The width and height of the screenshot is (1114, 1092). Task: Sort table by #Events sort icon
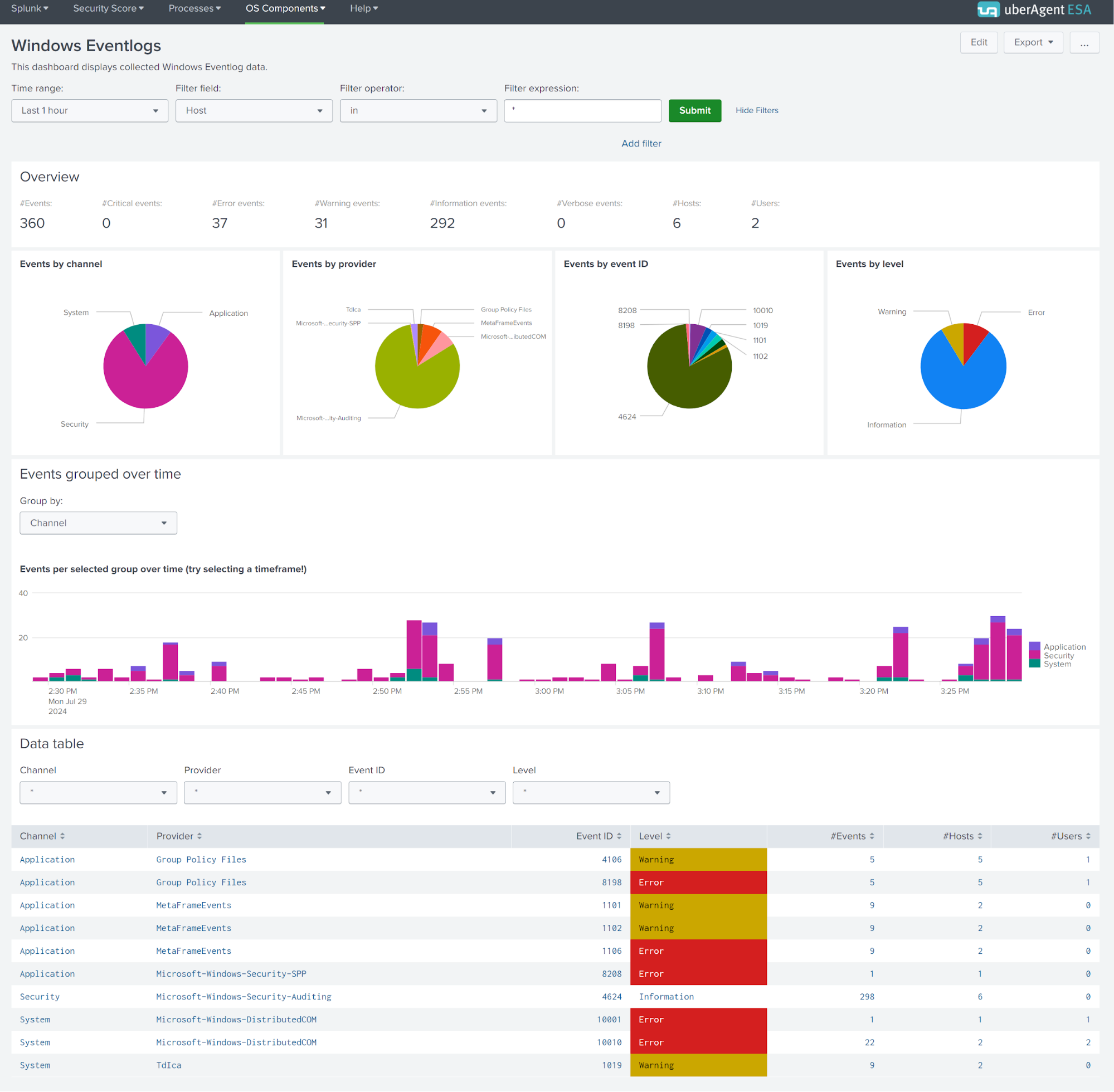[x=872, y=836]
